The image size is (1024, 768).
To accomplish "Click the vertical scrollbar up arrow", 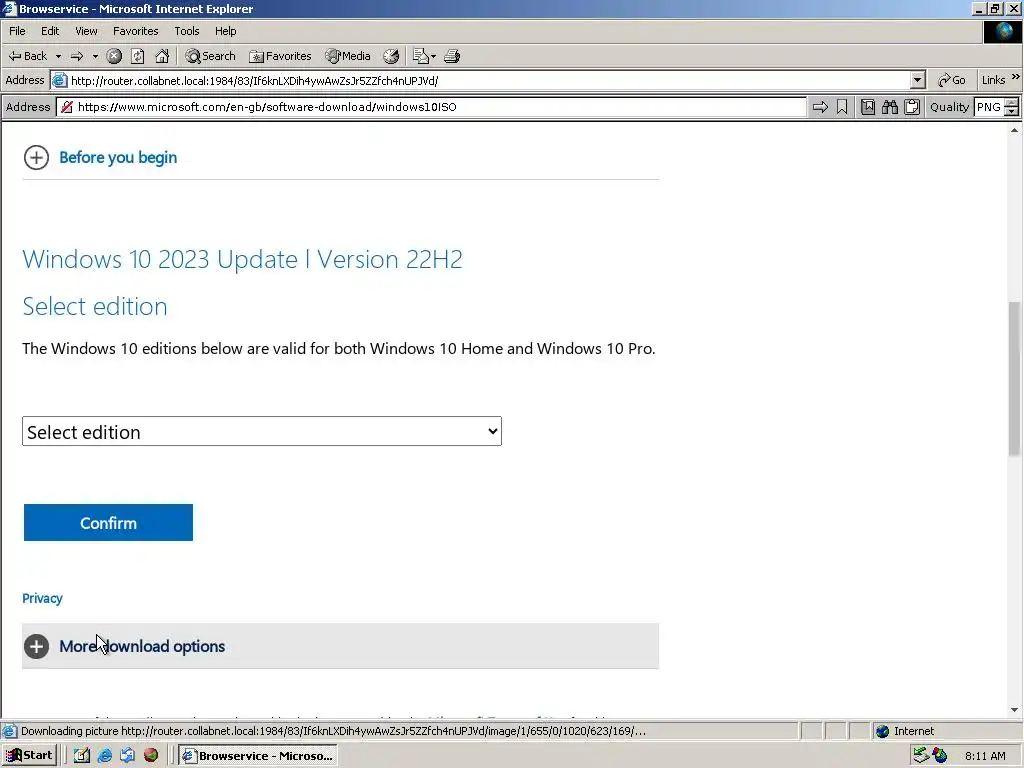I will click(1014, 130).
